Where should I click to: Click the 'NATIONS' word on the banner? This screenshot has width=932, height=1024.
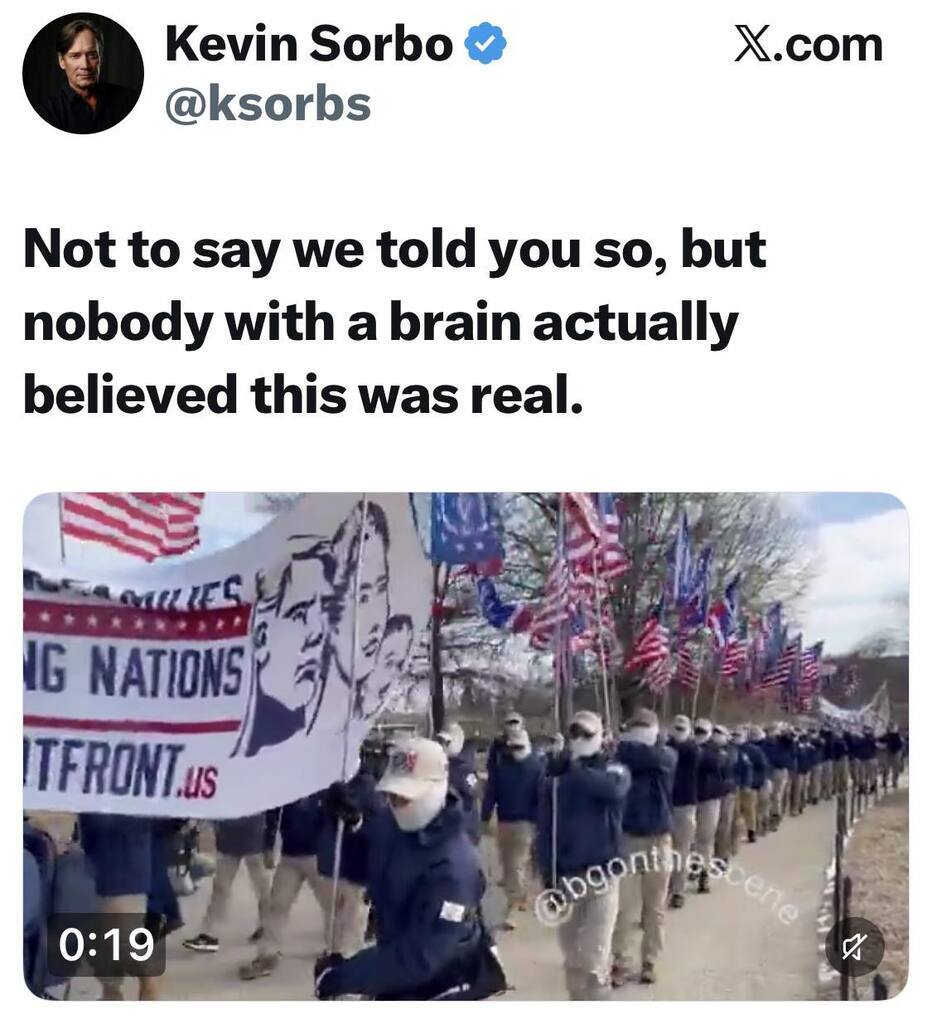167,670
